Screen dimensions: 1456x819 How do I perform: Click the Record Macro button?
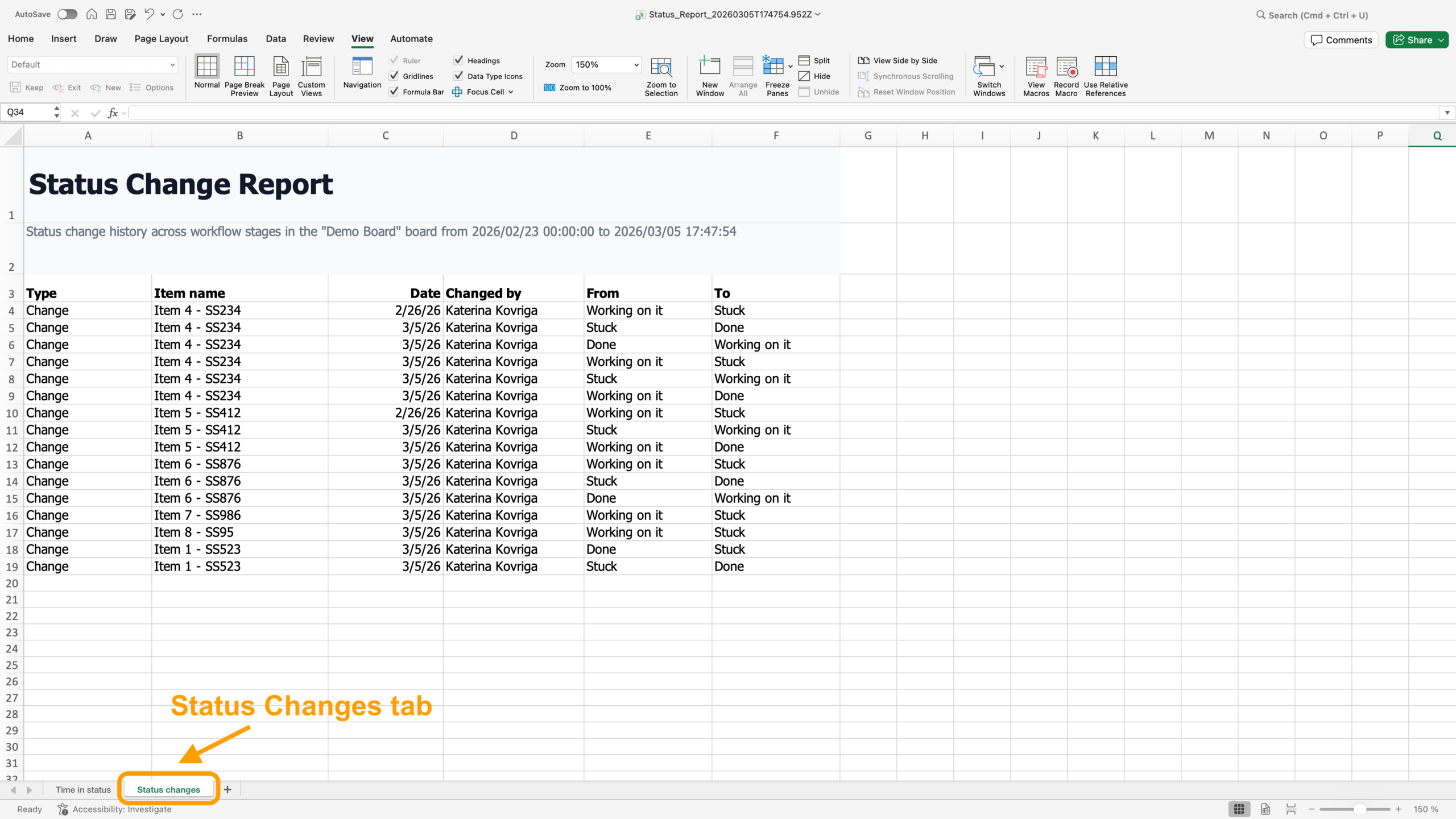1066,76
